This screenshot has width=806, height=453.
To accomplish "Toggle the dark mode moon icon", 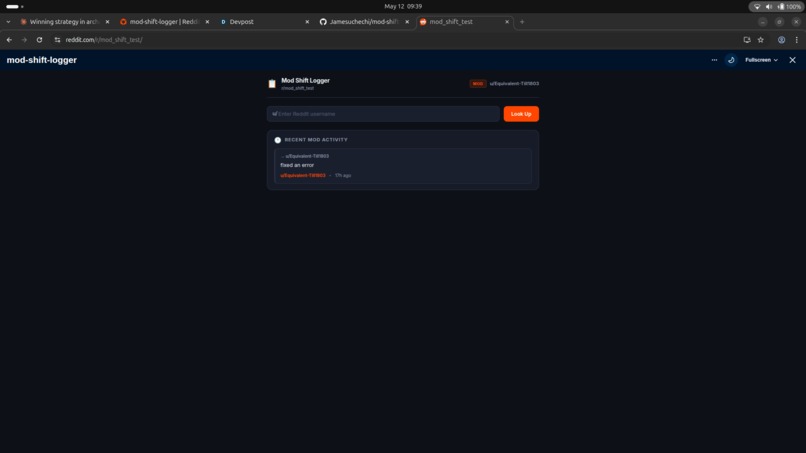I will (731, 60).
